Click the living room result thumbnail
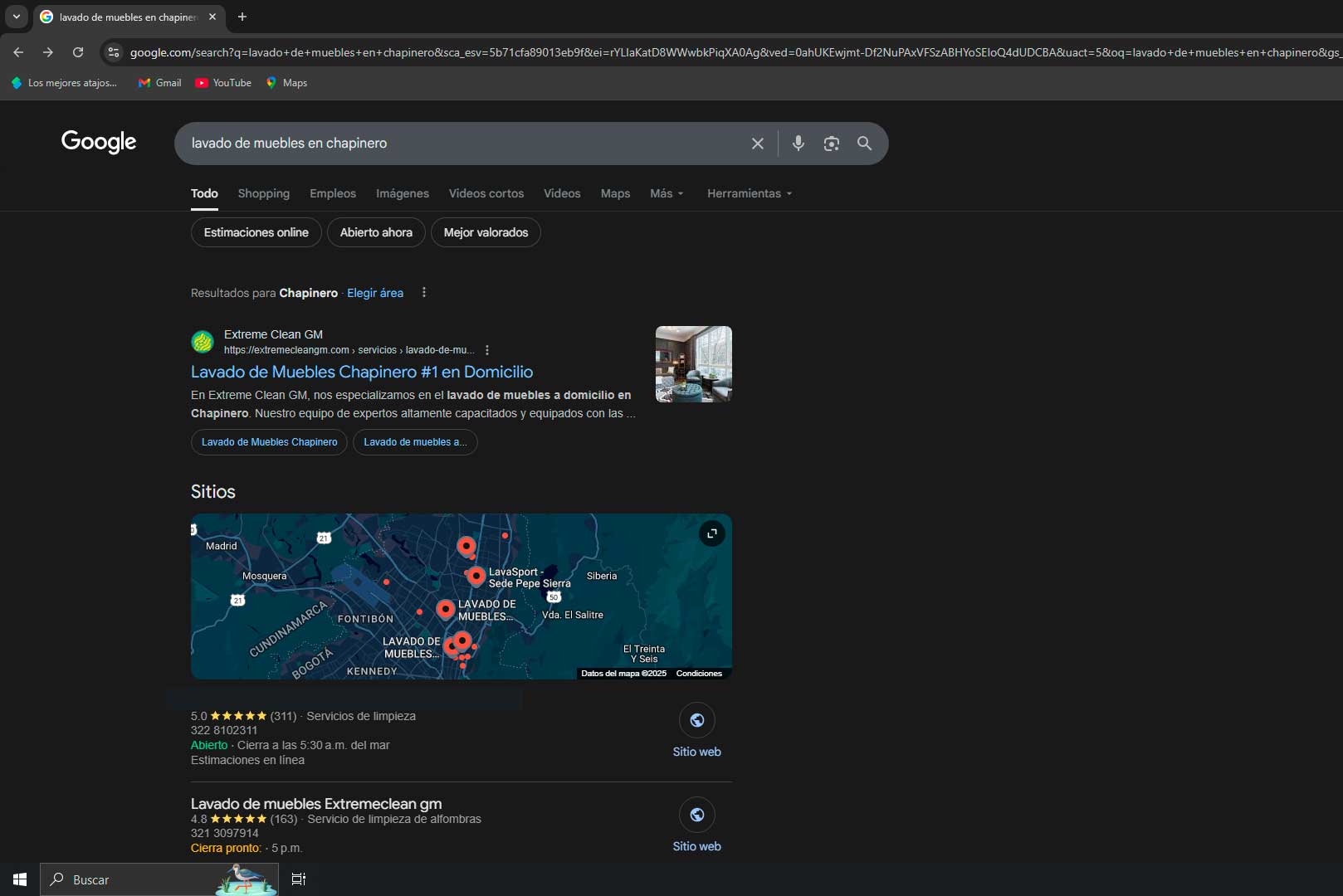The image size is (1343, 896). tap(694, 364)
